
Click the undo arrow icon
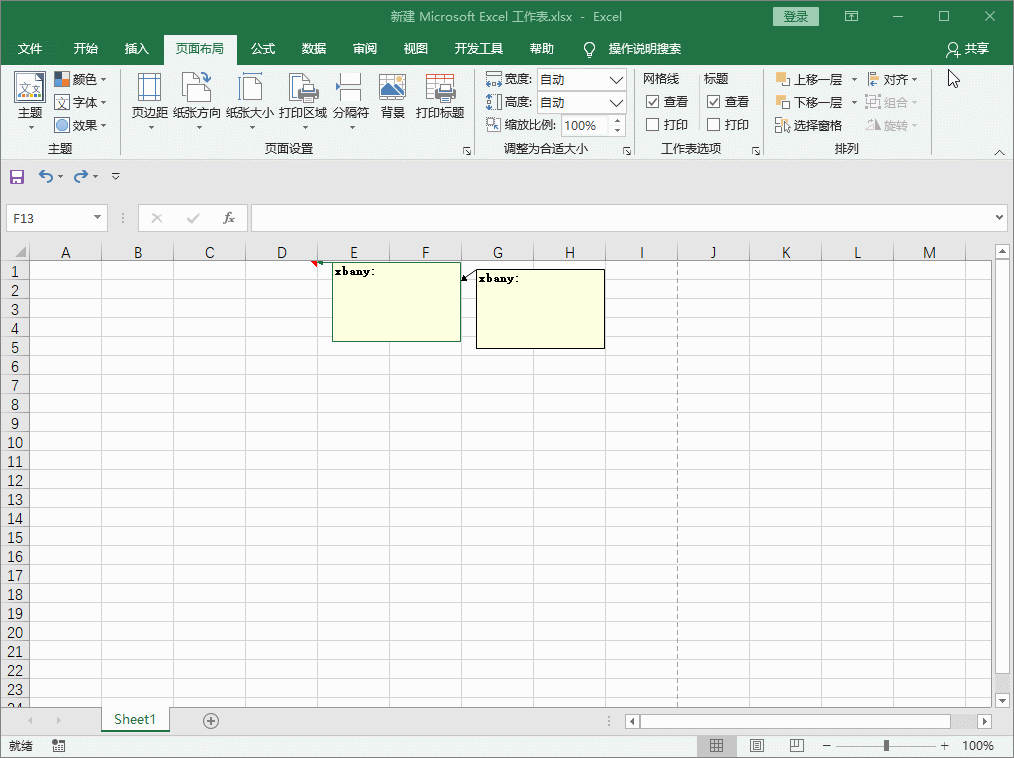(45, 176)
